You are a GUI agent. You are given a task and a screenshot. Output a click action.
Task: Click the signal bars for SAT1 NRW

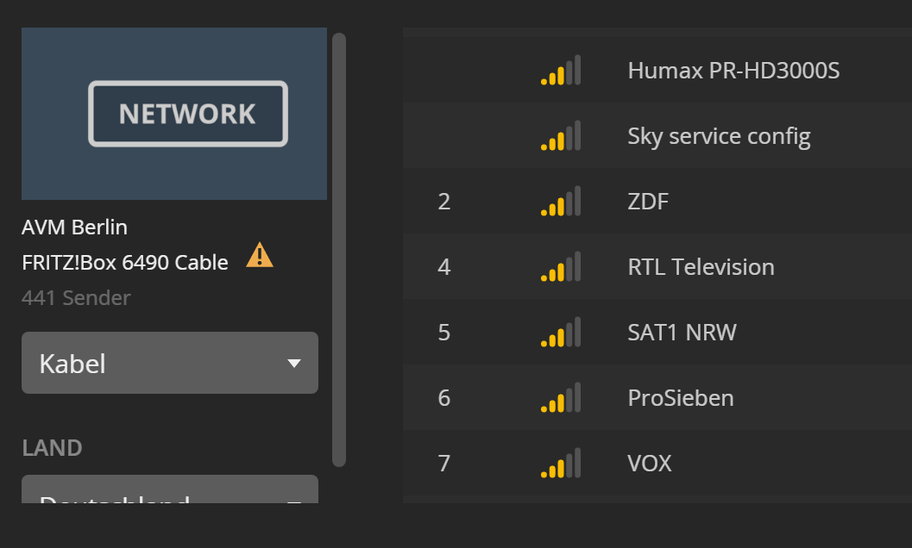[560, 333]
